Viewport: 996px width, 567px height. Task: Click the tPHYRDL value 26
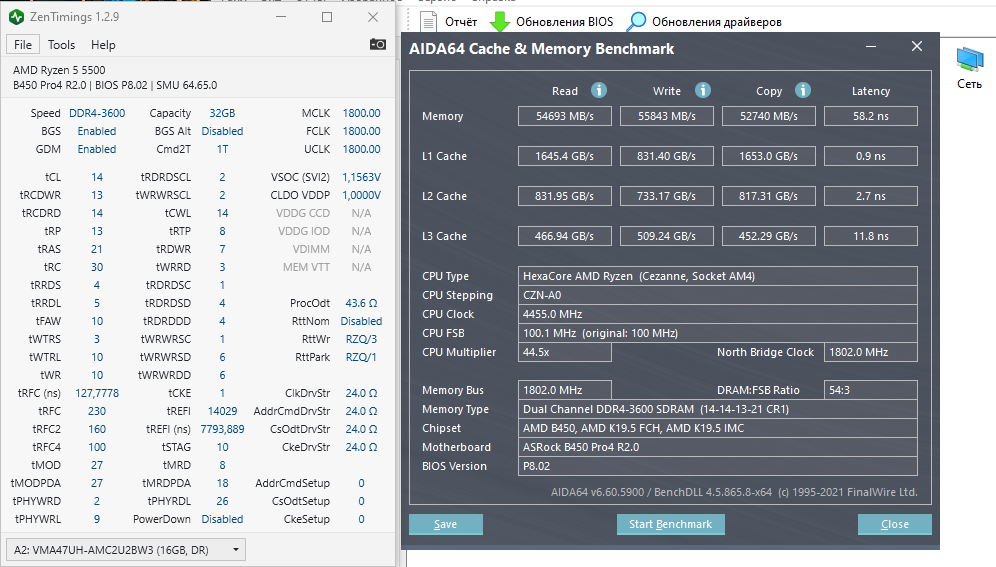click(x=222, y=501)
